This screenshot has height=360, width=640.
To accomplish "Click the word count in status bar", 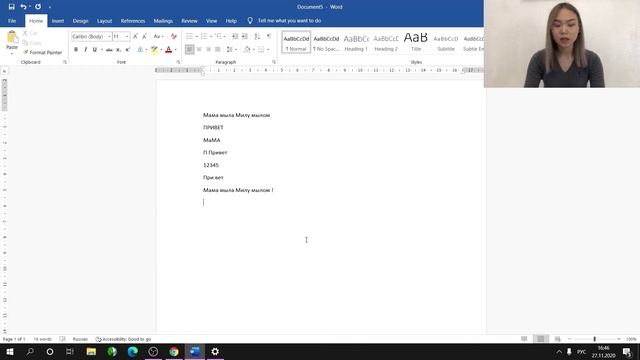I will (x=42, y=339).
